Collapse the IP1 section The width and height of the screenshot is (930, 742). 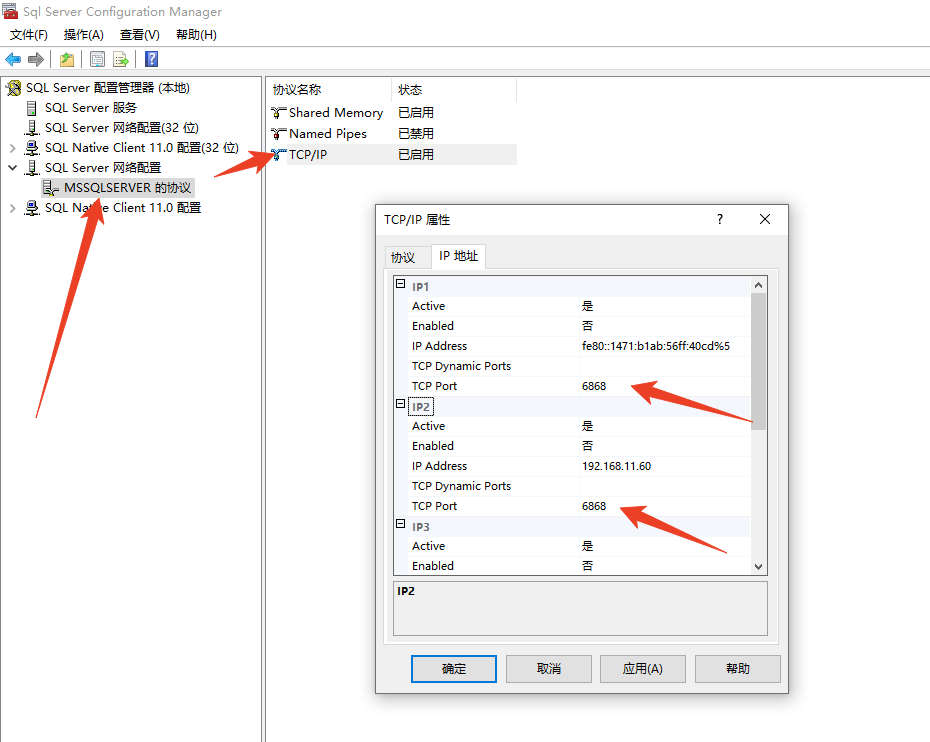coord(400,284)
